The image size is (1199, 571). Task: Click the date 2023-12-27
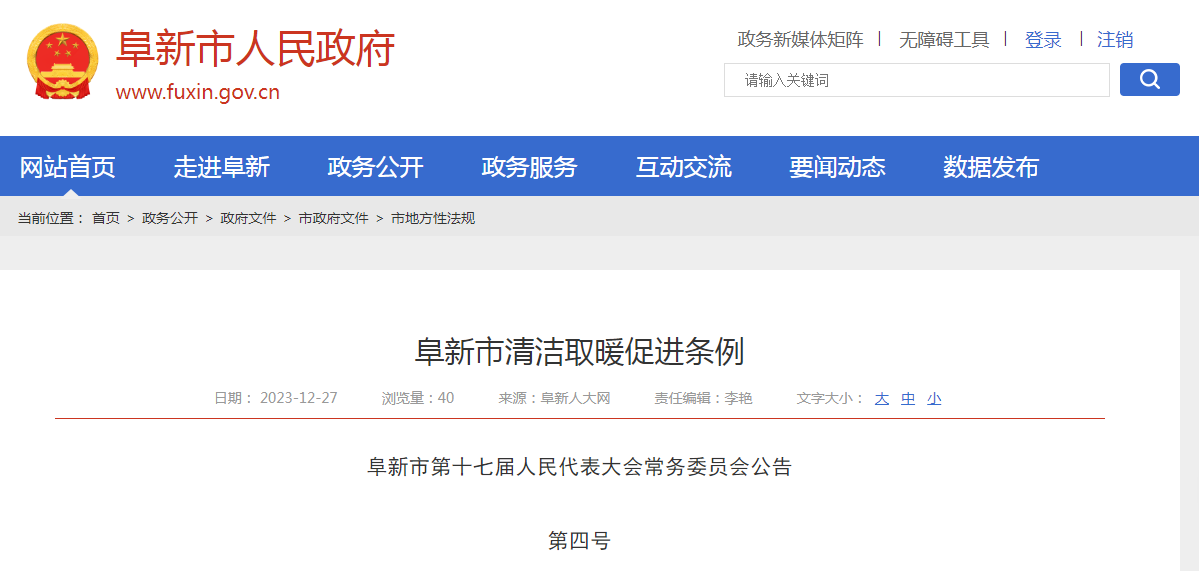(298, 398)
